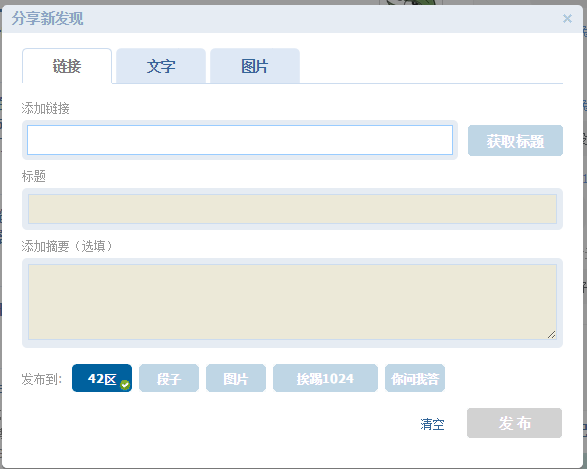Image resolution: width=587 pixels, height=469 pixels.
Task: Grab the summary textarea resize handle
Action: coord(551,335)
